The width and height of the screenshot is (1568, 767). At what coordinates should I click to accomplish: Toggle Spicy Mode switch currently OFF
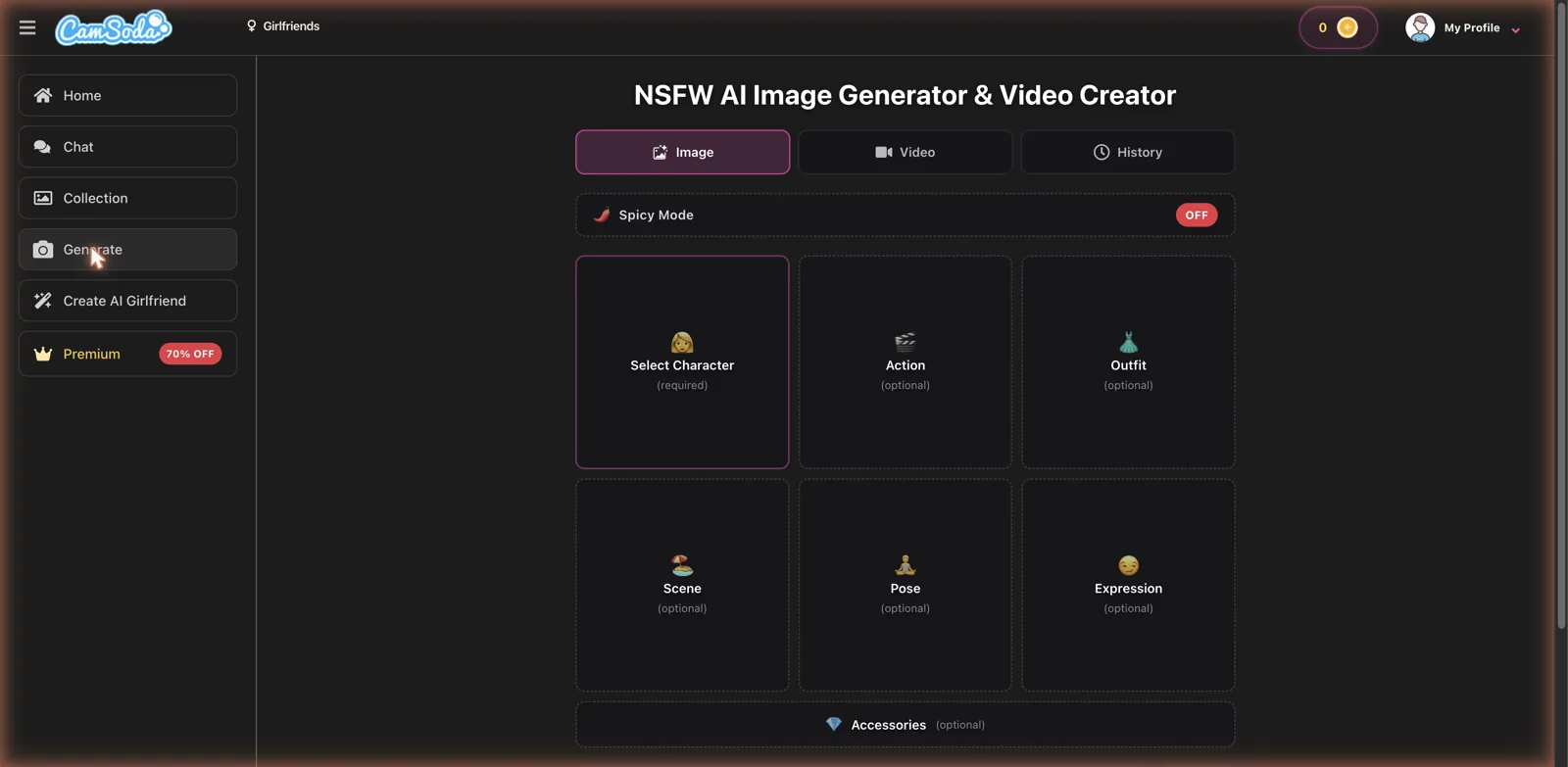(1197, 216)
